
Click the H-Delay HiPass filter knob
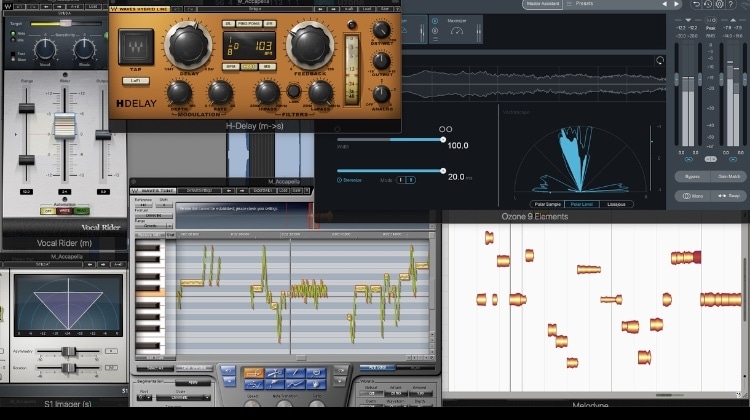[x=267, y=93]
